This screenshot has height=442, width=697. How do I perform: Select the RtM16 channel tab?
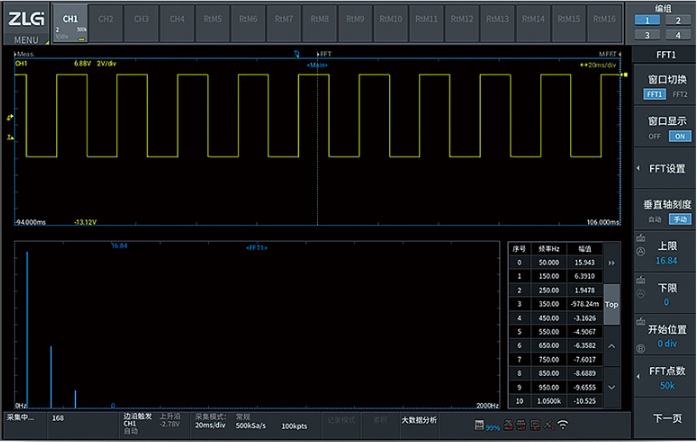tap(604, 23)
